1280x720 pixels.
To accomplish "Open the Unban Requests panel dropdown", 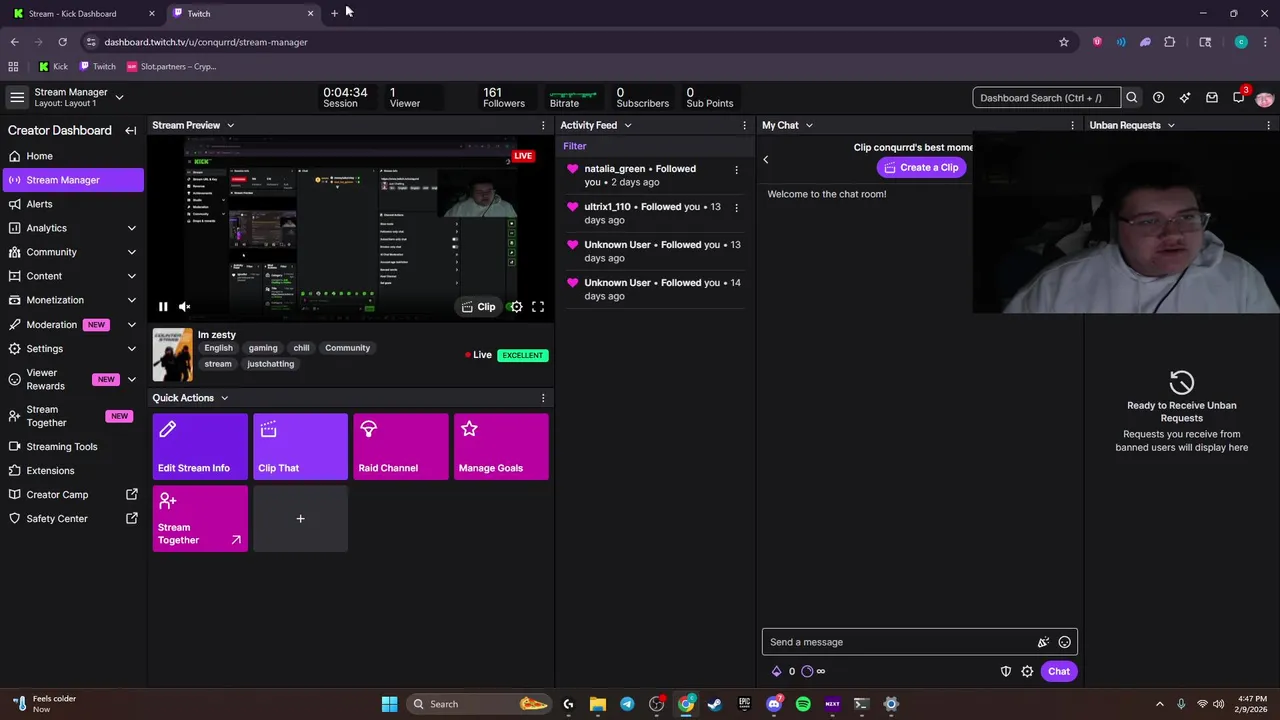I will click(x=1171, y=126).
